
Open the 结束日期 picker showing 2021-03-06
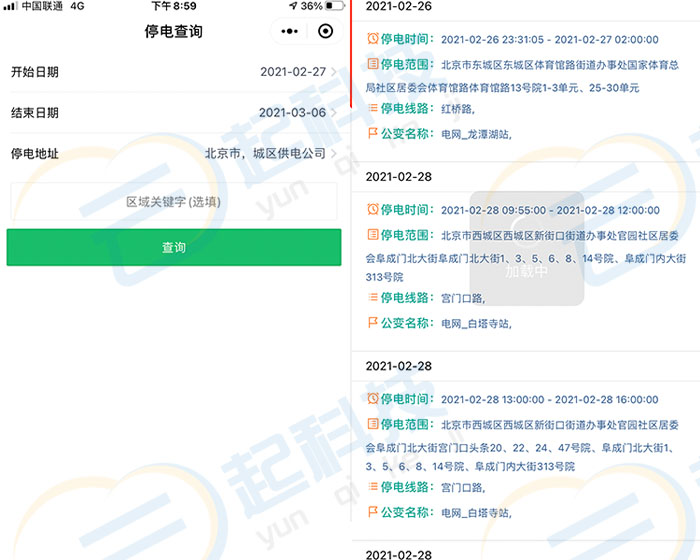[x=174, y=113]
